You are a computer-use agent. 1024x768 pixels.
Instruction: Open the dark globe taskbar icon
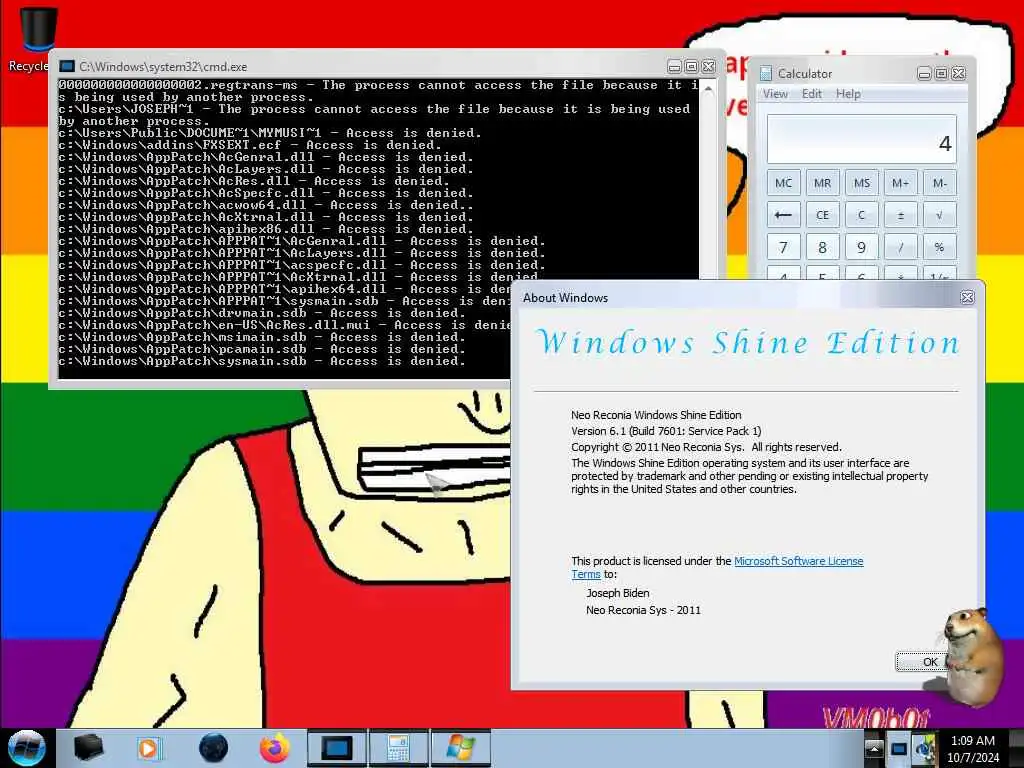tap(214, 748)
